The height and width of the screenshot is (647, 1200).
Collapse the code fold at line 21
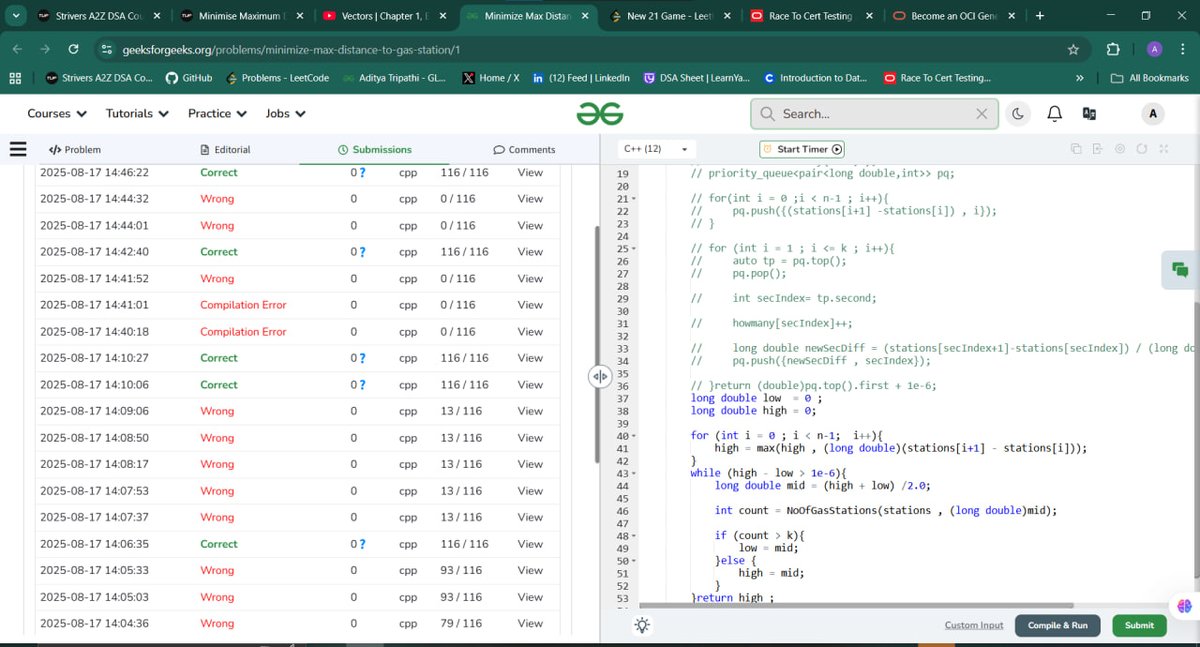coord(634,199)
